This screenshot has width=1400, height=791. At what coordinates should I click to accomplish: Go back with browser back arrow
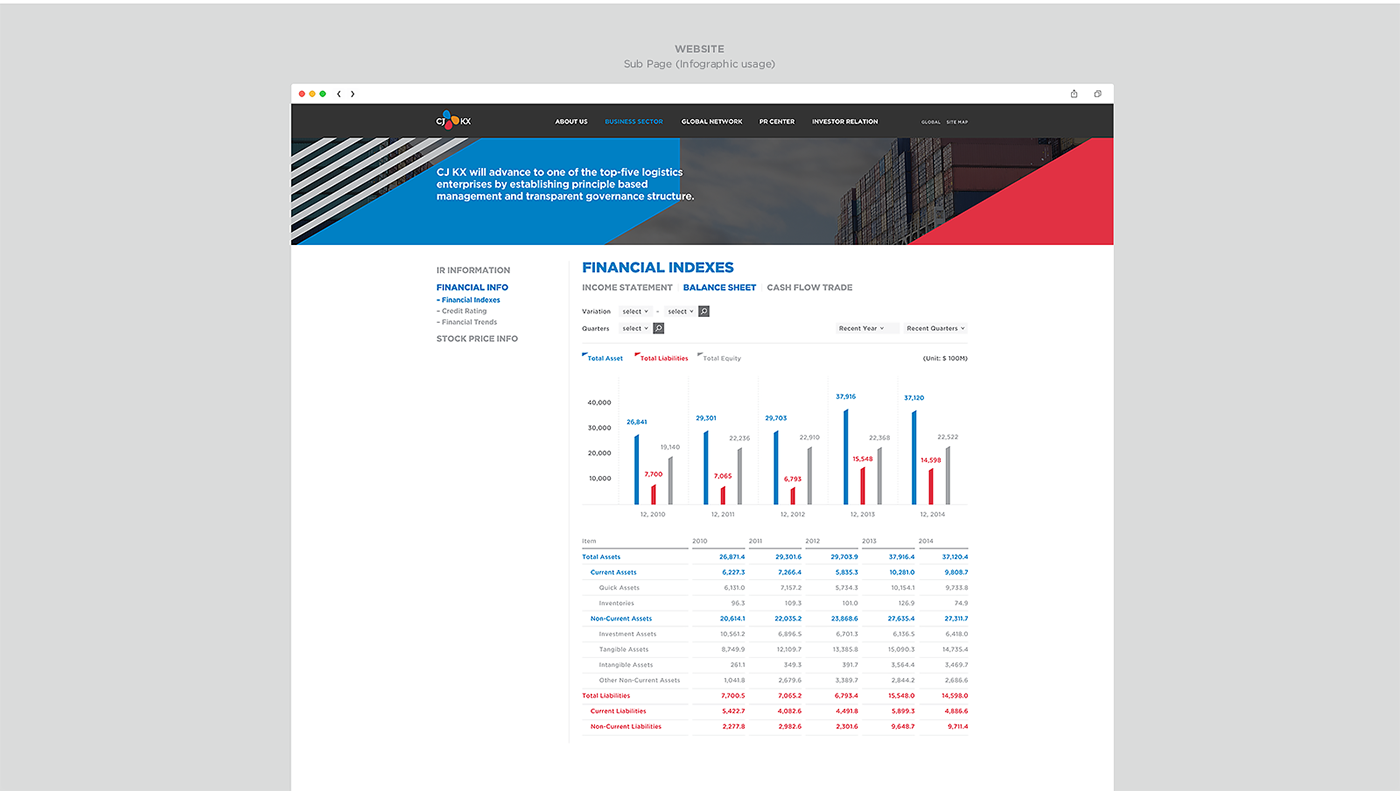(339, 94)
